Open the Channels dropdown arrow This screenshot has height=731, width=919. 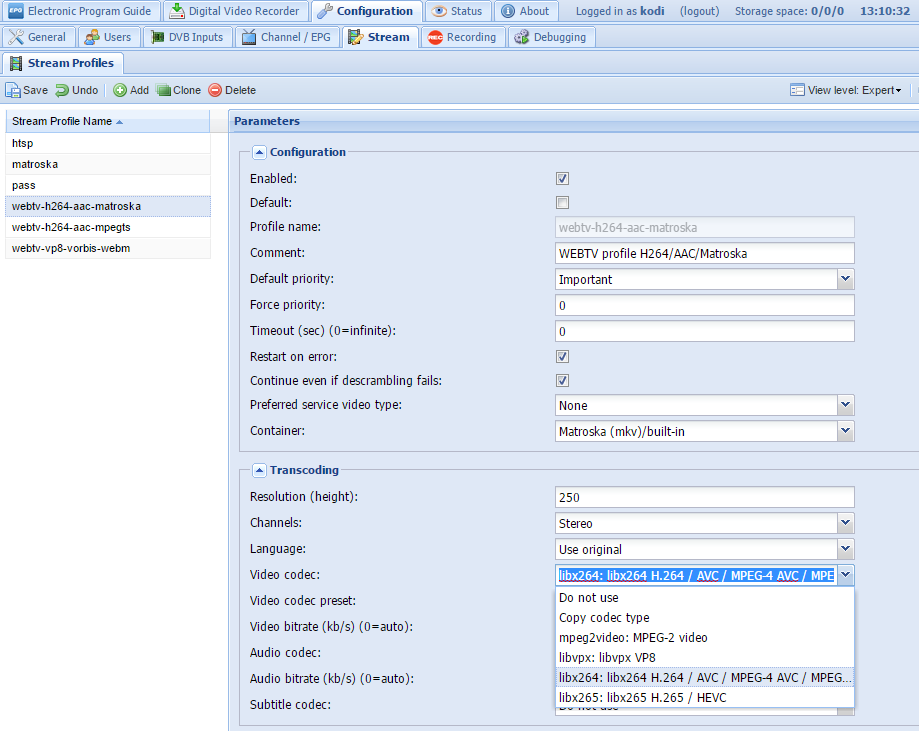tap(845, 523)
